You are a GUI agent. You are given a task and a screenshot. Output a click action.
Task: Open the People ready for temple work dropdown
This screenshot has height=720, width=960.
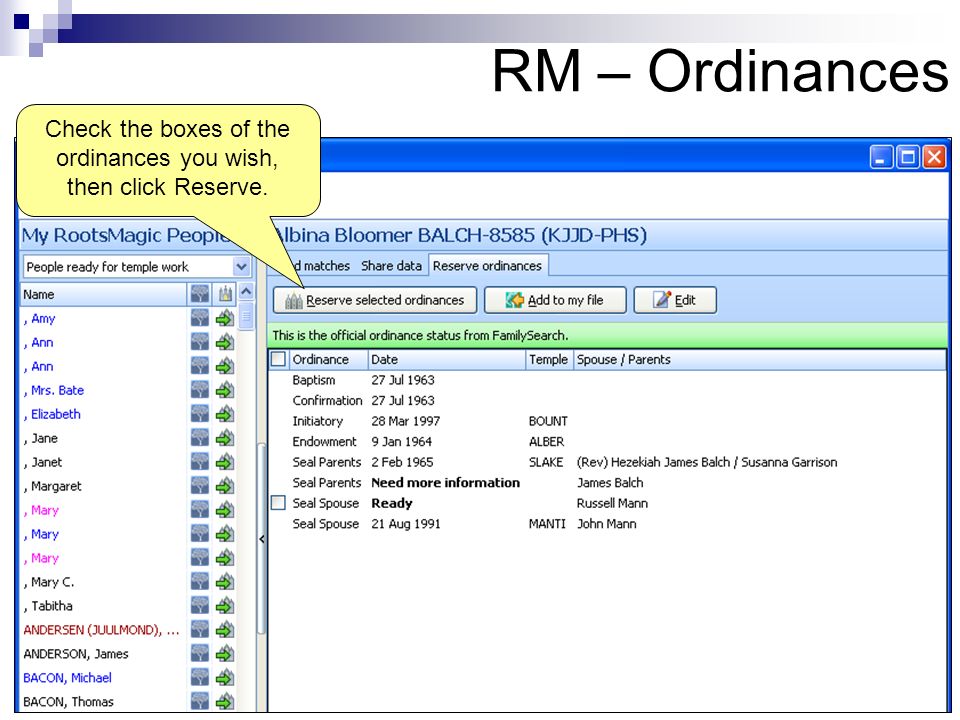pos(241,266)
